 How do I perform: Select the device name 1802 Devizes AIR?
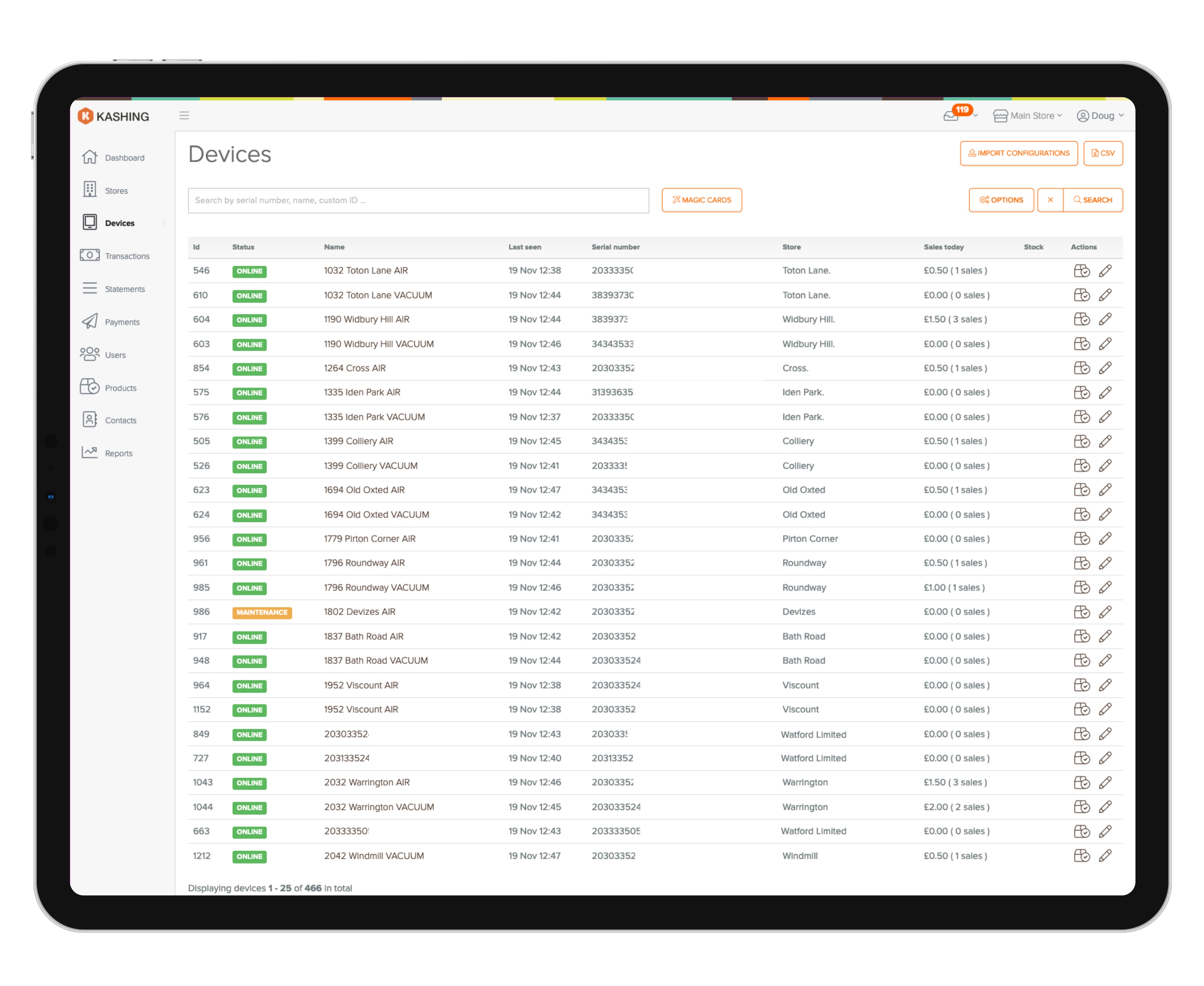pos(359,612)
